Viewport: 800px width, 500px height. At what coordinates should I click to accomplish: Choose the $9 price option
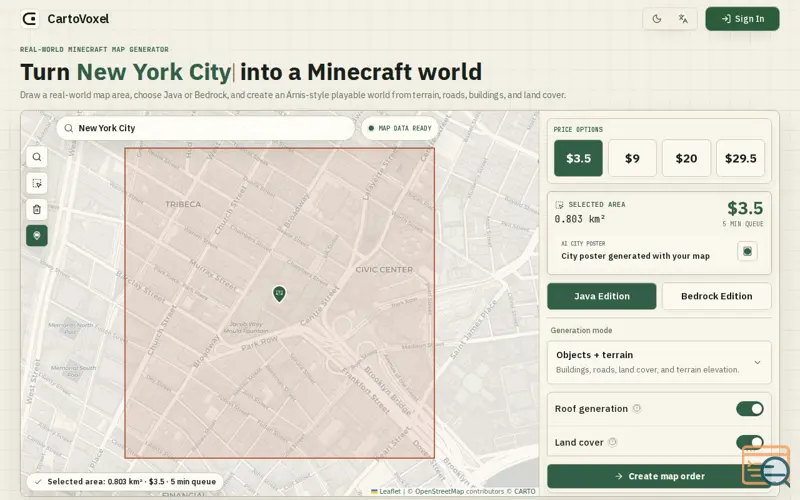click(x=632, y=158)
